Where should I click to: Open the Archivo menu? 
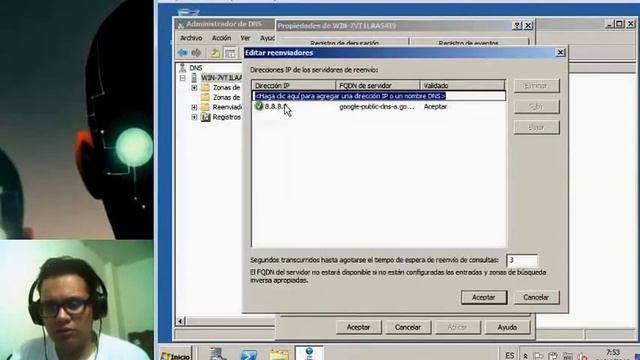point(191,38)
